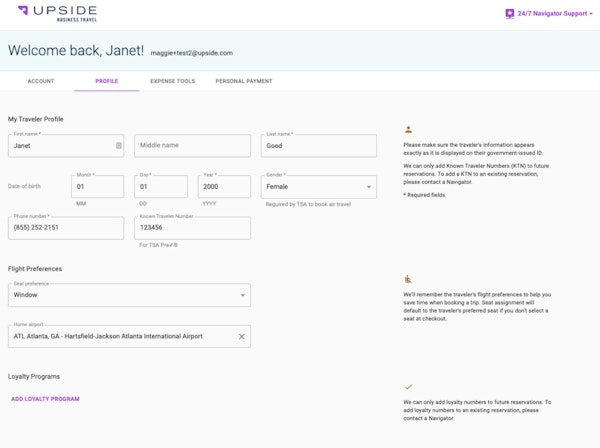Click Add Loyalty Program link
This screenshot has width=600, height=448.
[45, 399]
